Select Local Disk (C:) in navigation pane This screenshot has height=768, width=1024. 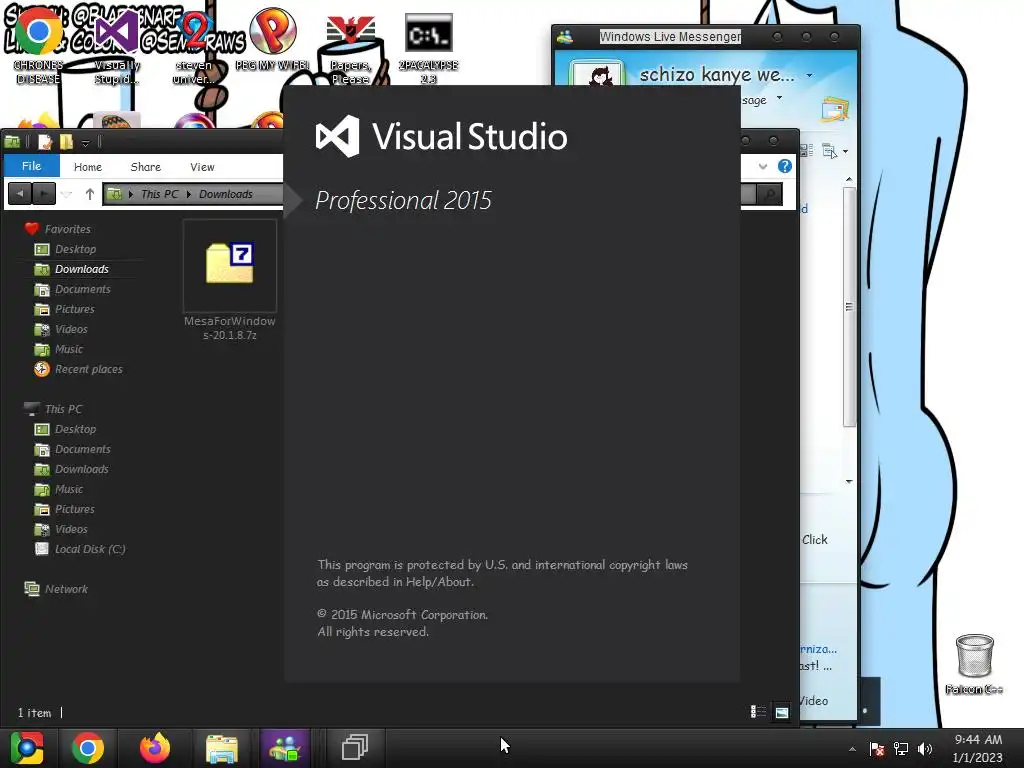click(89, 549)
